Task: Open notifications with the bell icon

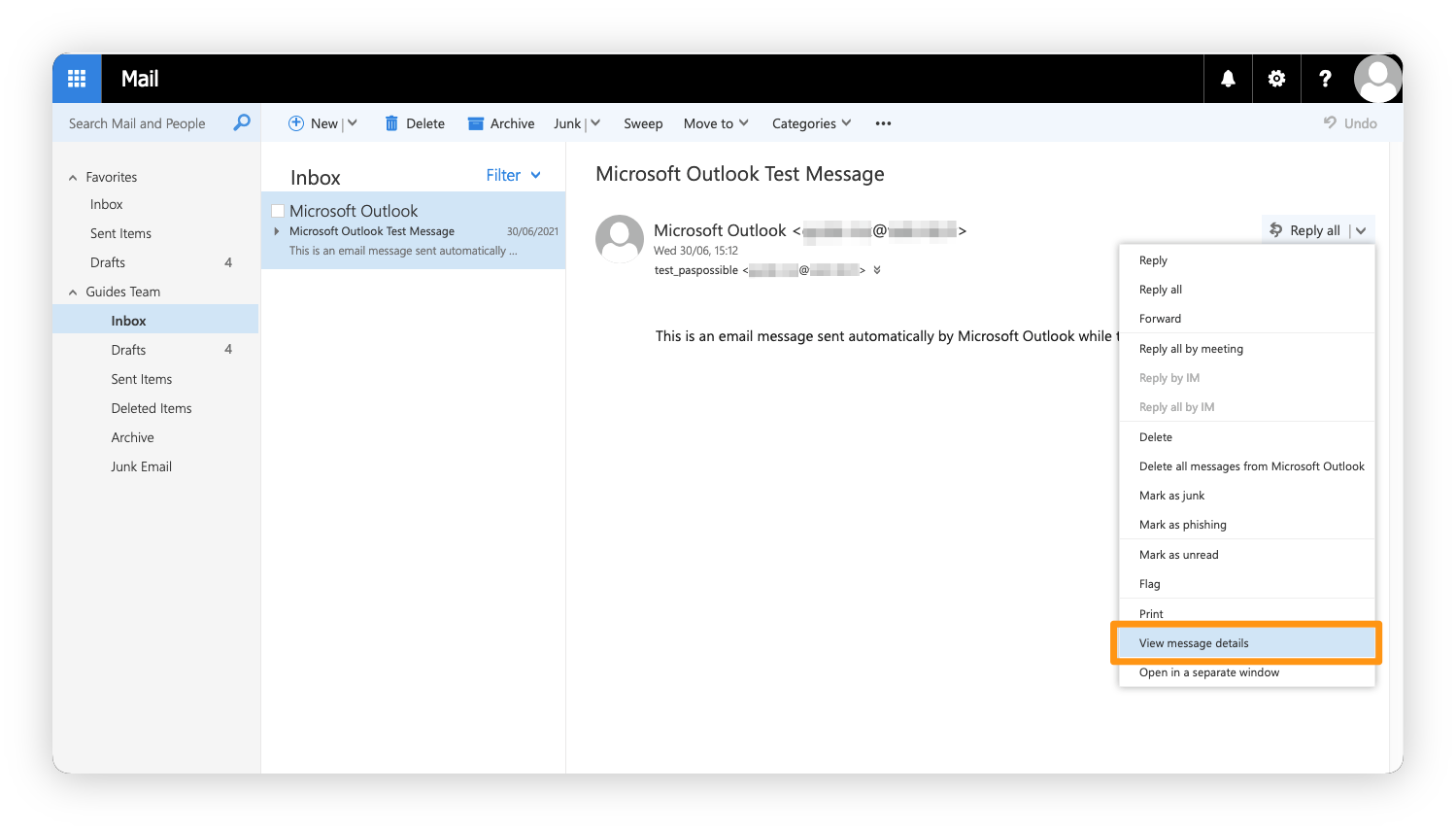Action: coord(1228,78)
